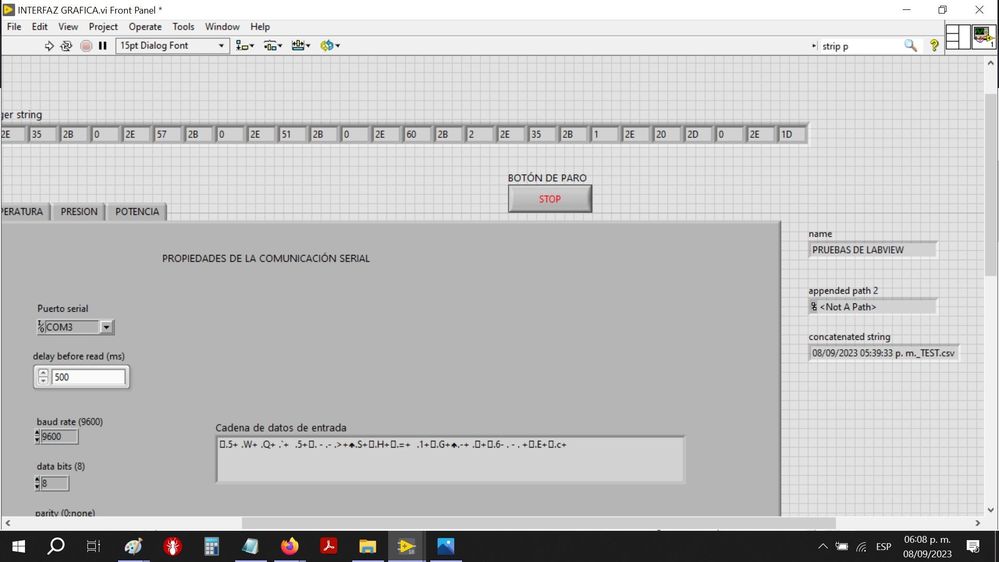Click the search magnifier icon
This screenshot has width=999, height=562.
pos(910,46)
